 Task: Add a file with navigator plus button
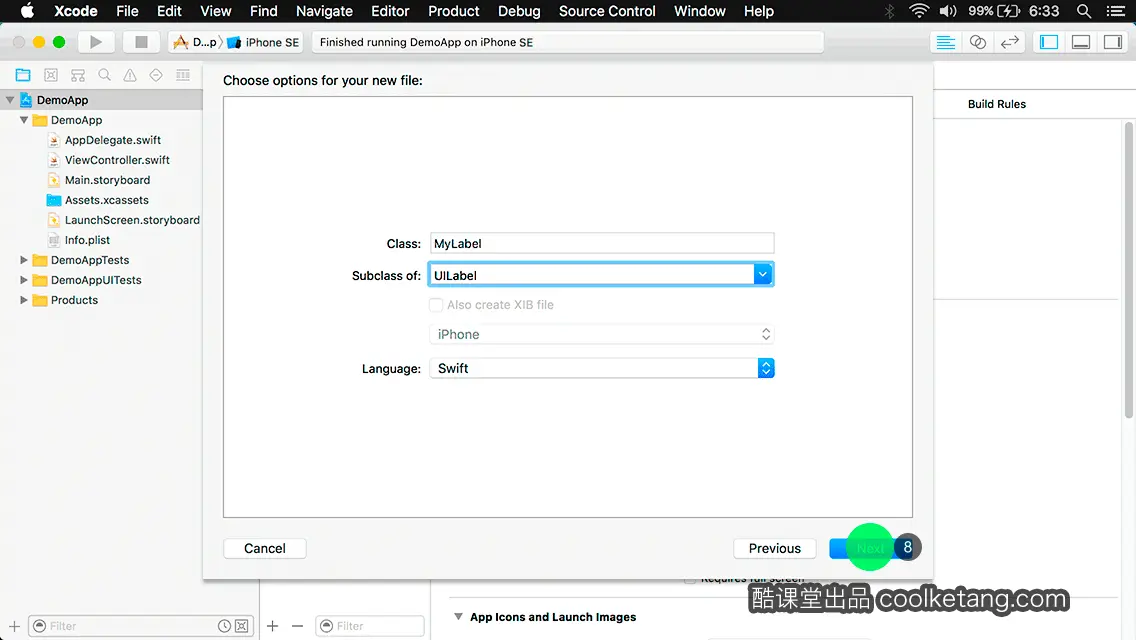[14, 626]
